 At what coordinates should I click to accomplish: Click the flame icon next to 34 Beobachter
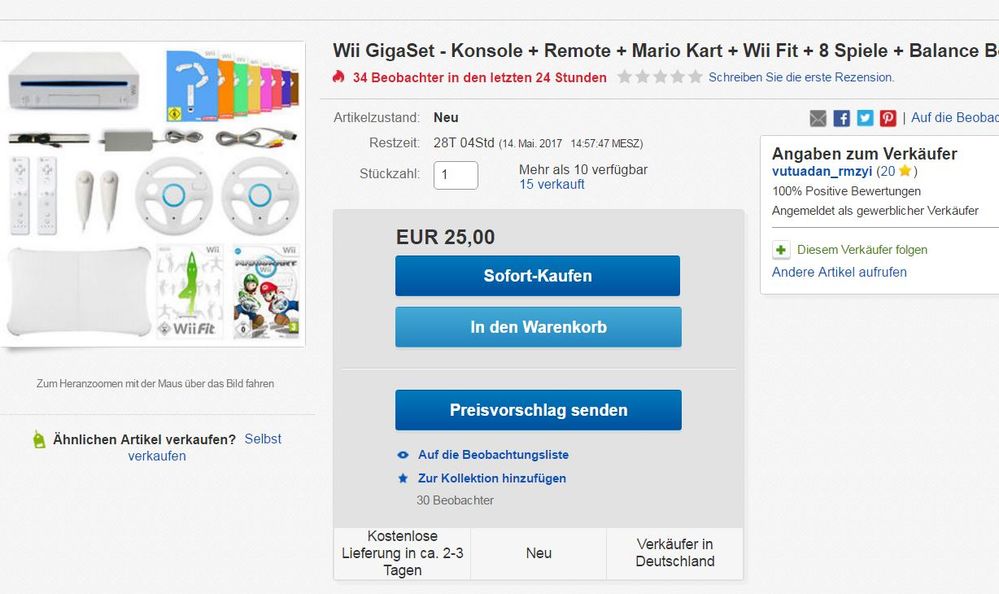tap(339, 76)
